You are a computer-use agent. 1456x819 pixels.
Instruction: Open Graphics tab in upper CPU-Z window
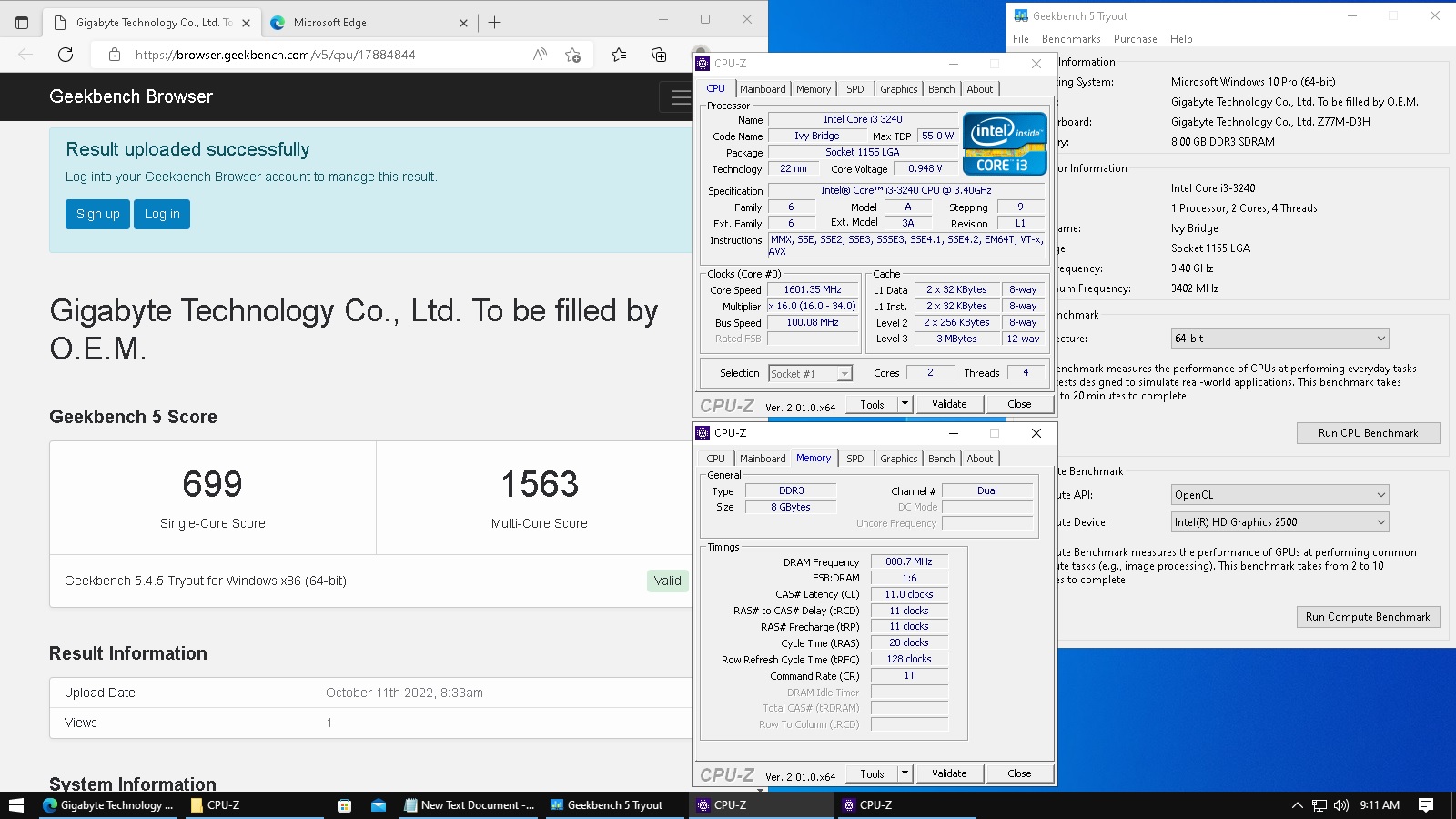(898, 89)
